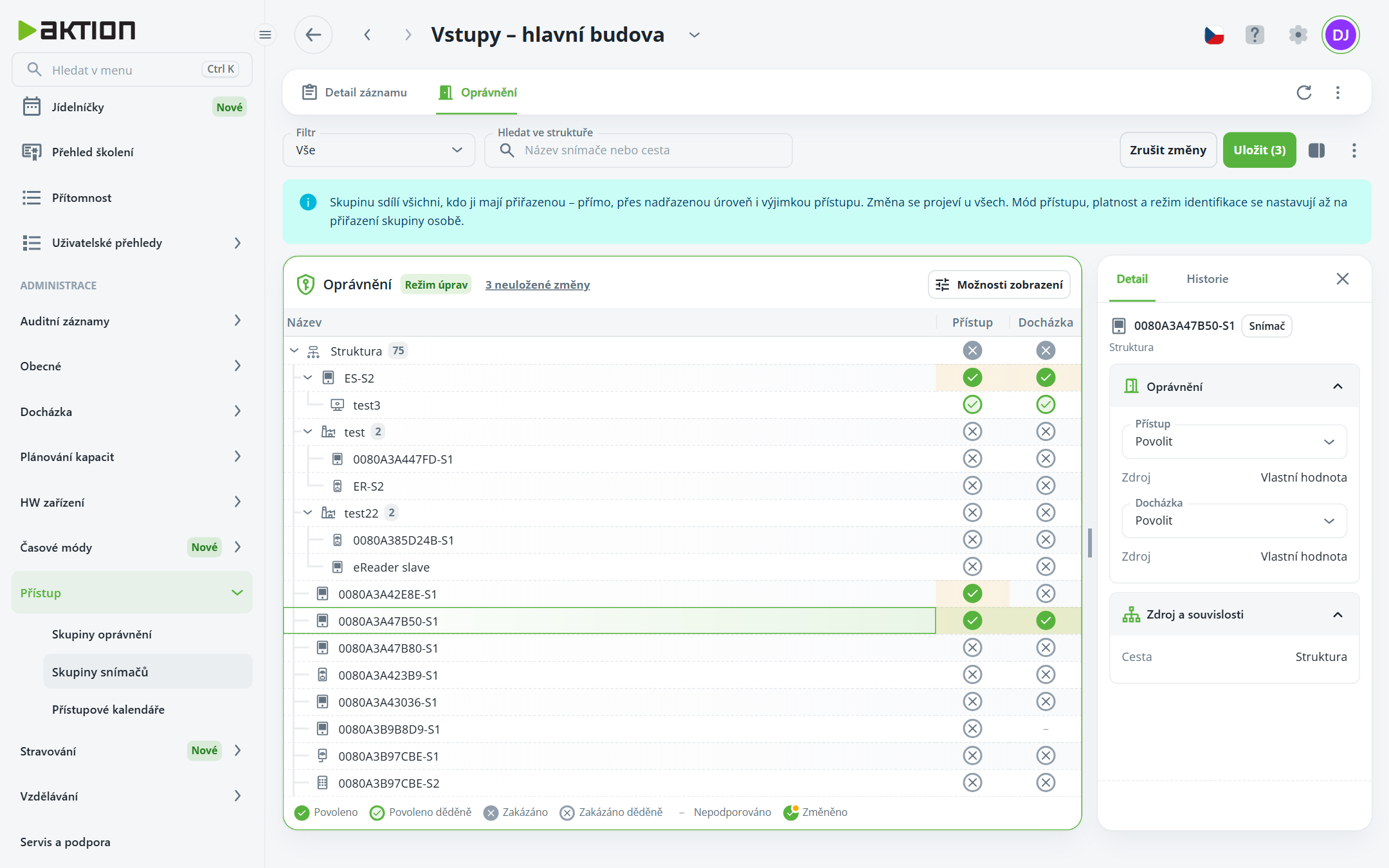Collapse the Struktura tree root node
Viewport: 1389px width, 868px height.
tap(295, 351)
